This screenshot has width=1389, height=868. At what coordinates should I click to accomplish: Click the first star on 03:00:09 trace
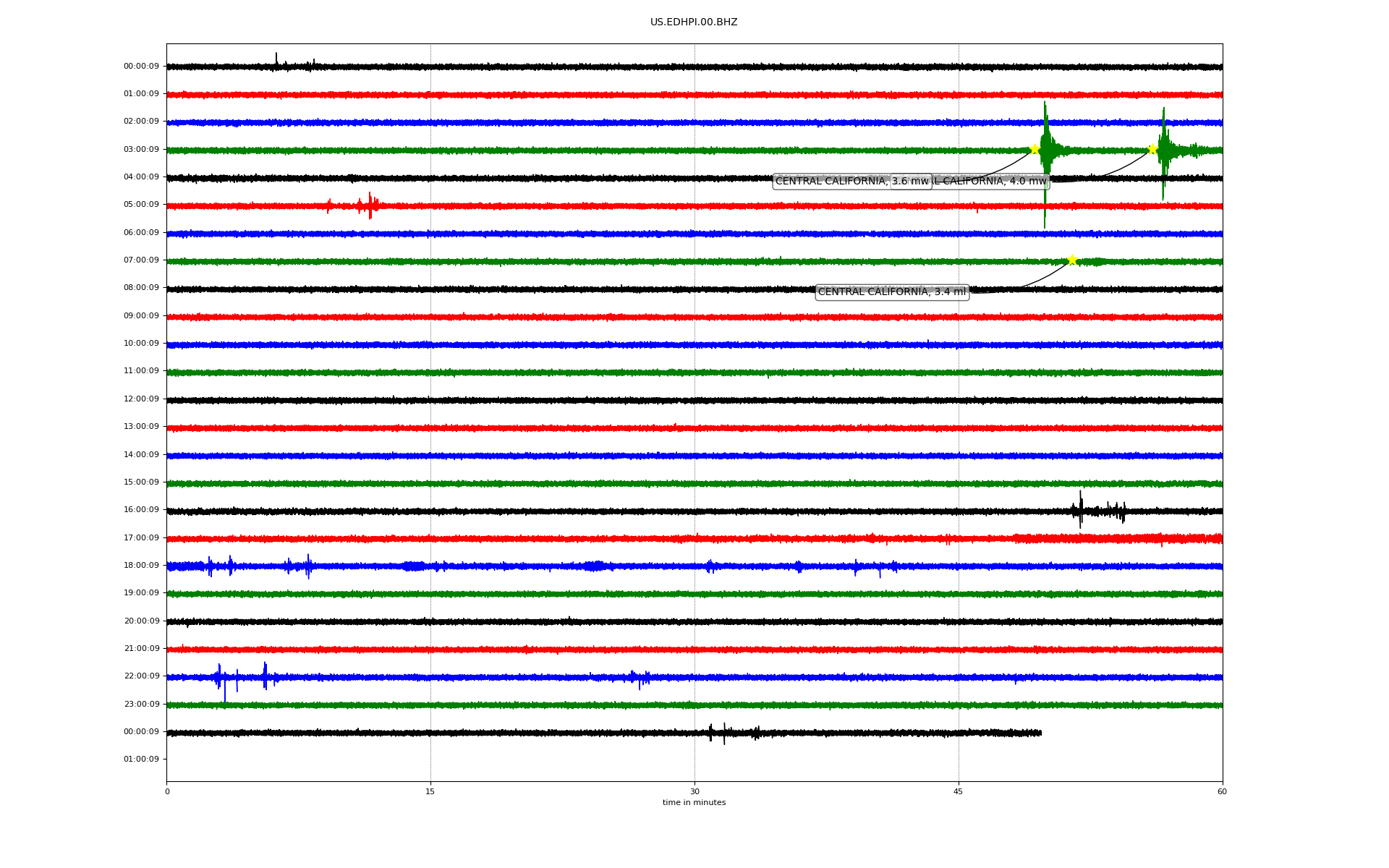tap(1035, 149)
